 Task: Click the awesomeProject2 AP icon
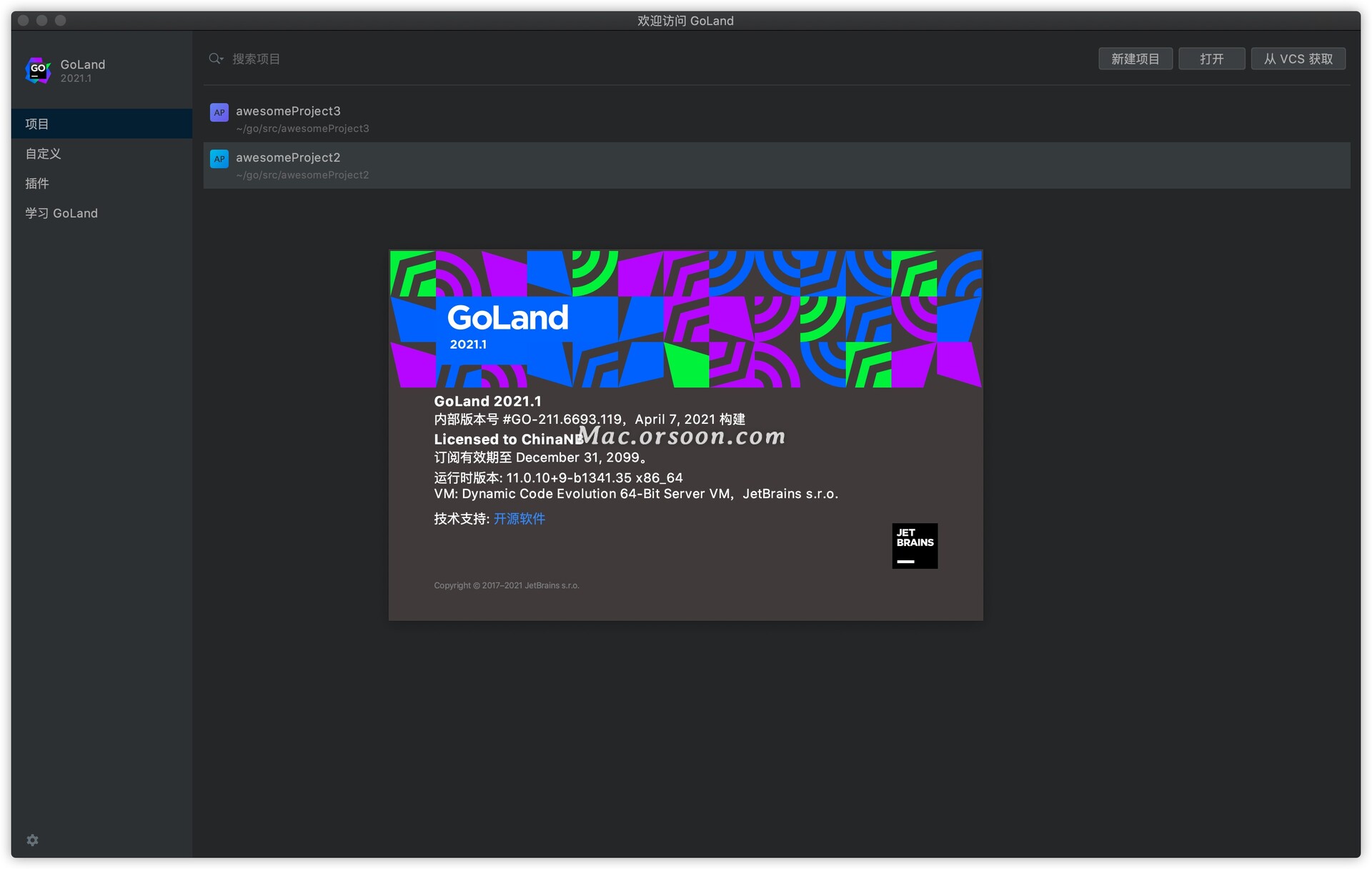click(x=219, y=159)
